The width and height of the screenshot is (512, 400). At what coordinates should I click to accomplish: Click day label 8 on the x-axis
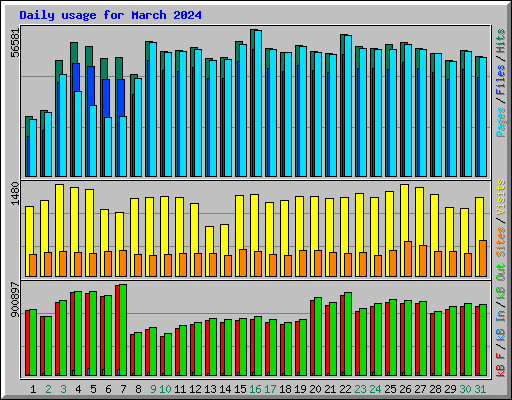[x=138, y=389]
